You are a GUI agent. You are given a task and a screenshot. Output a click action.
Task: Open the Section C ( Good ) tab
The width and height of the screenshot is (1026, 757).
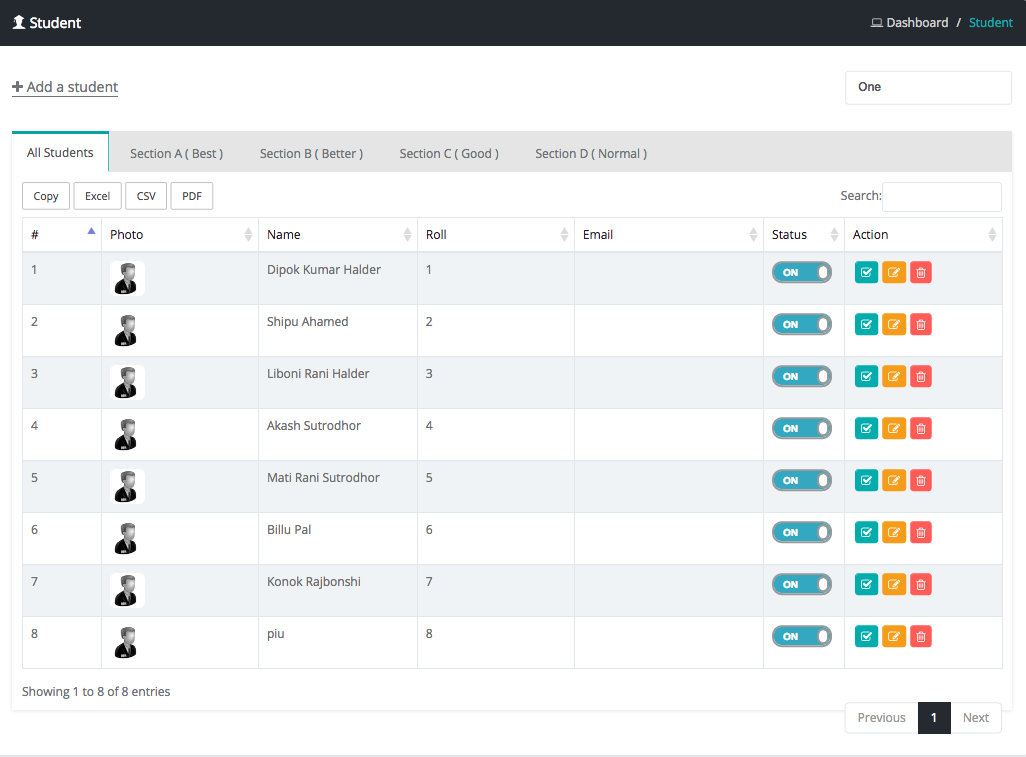coord(448,153)
